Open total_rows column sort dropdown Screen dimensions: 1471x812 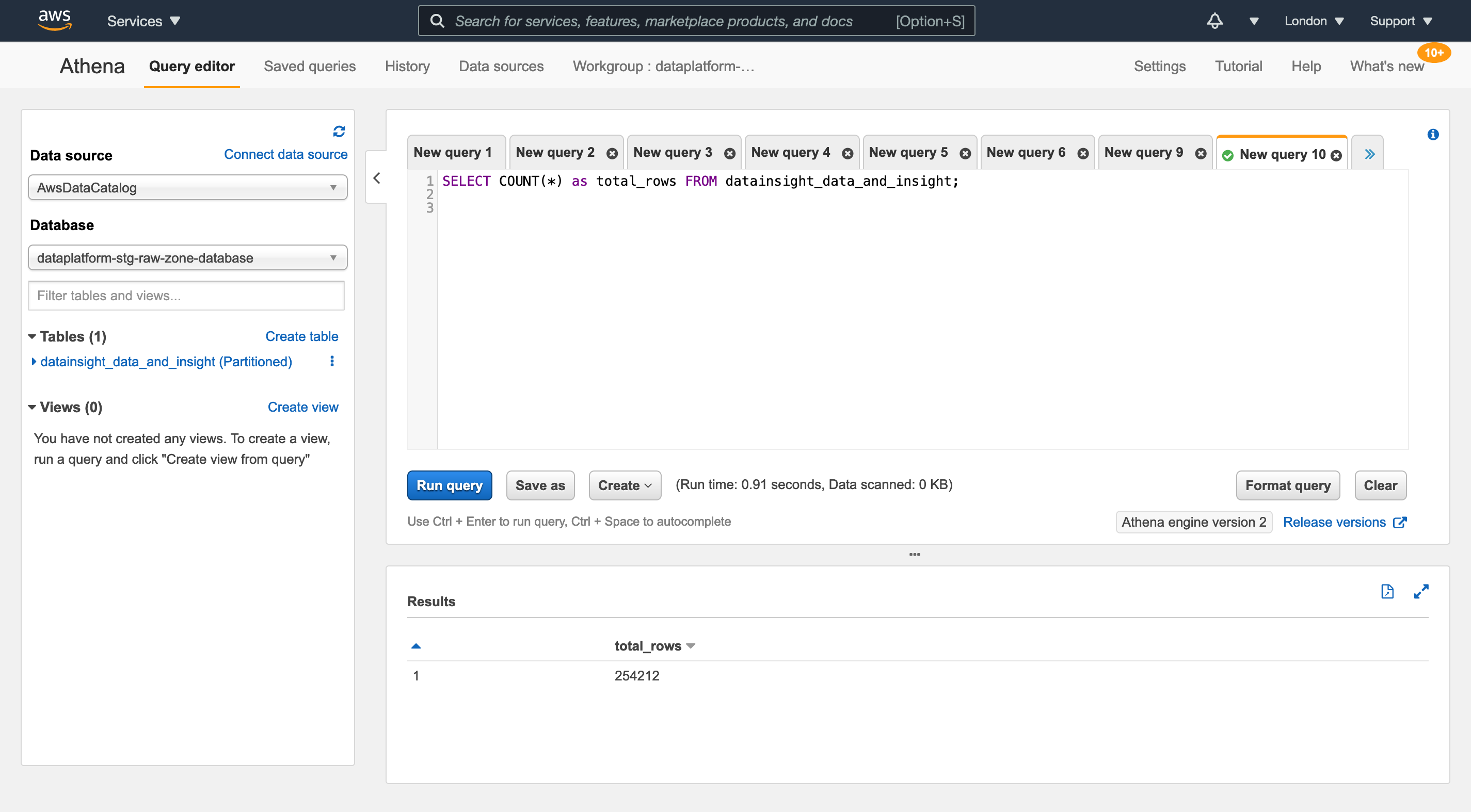tap(691, 646)
